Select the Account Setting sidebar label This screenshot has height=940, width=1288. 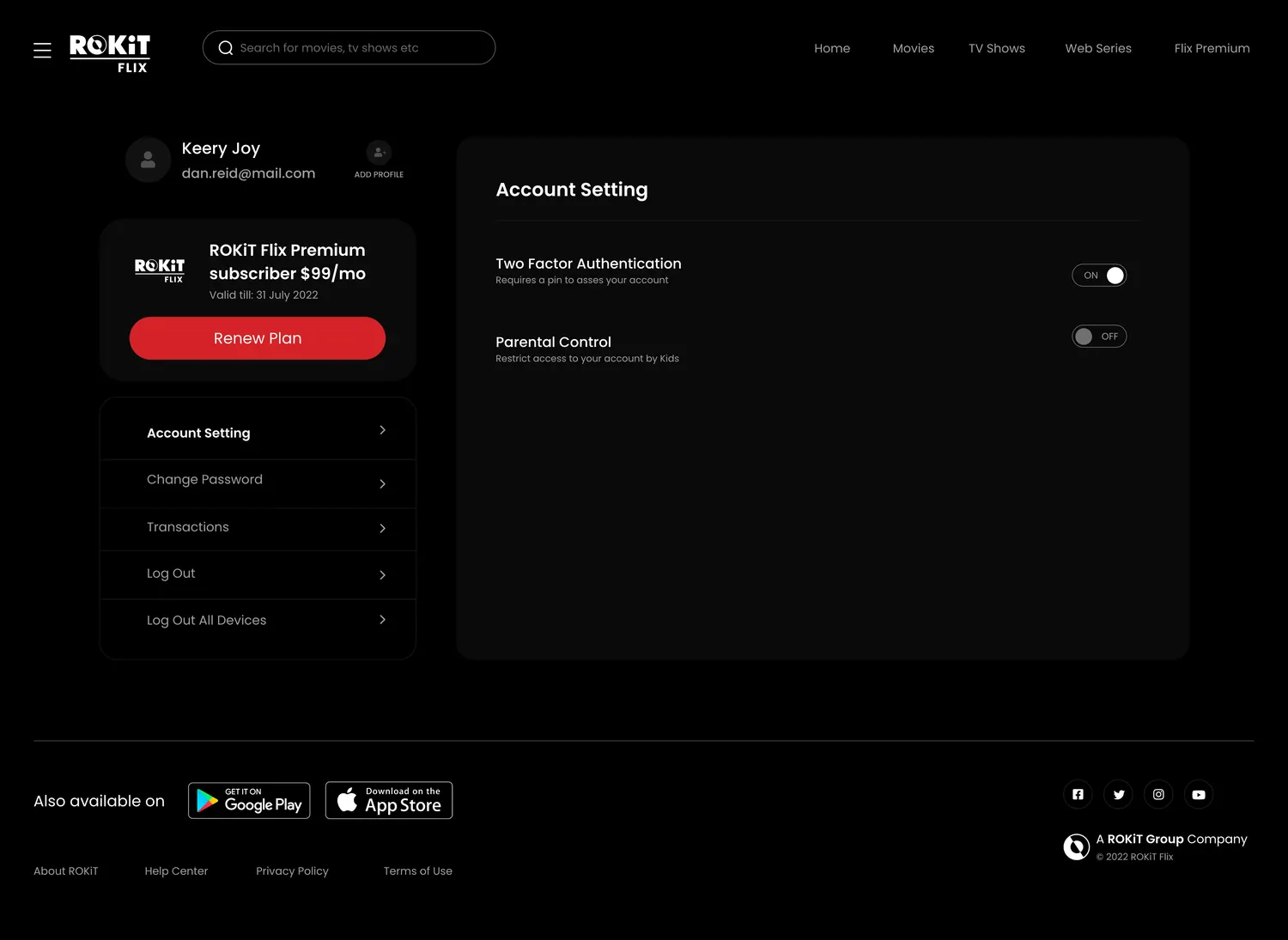[198, 434]
